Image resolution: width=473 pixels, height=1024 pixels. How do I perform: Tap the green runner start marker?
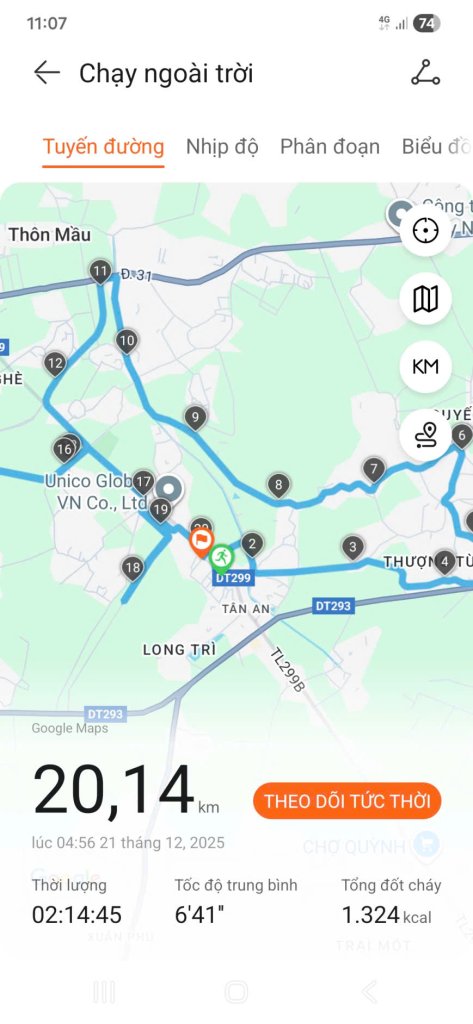[x=221, y=558]
